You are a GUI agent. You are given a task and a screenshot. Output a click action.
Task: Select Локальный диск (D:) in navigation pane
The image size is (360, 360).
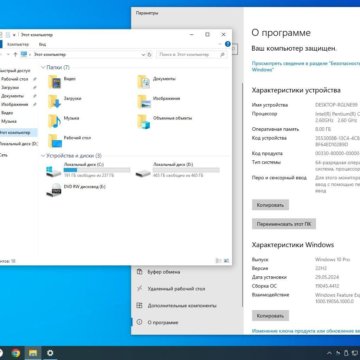(x=19, y=144)
